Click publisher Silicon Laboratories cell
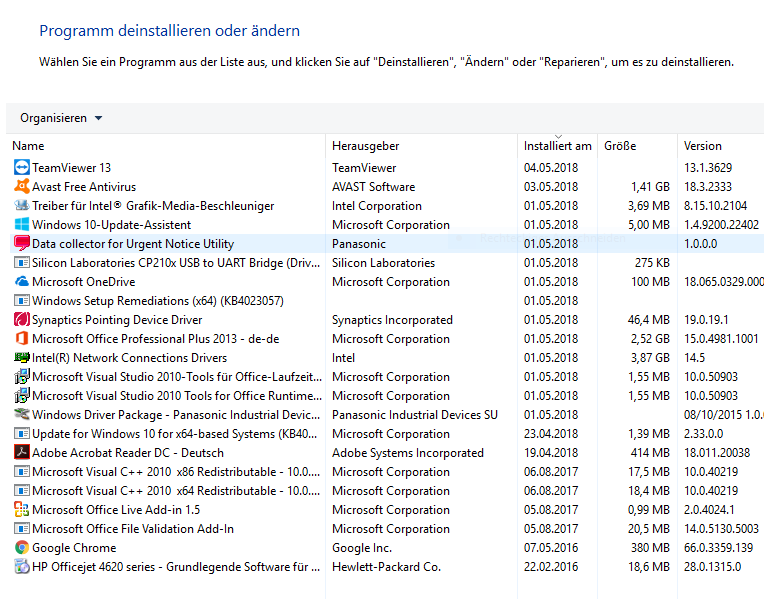 383,263
